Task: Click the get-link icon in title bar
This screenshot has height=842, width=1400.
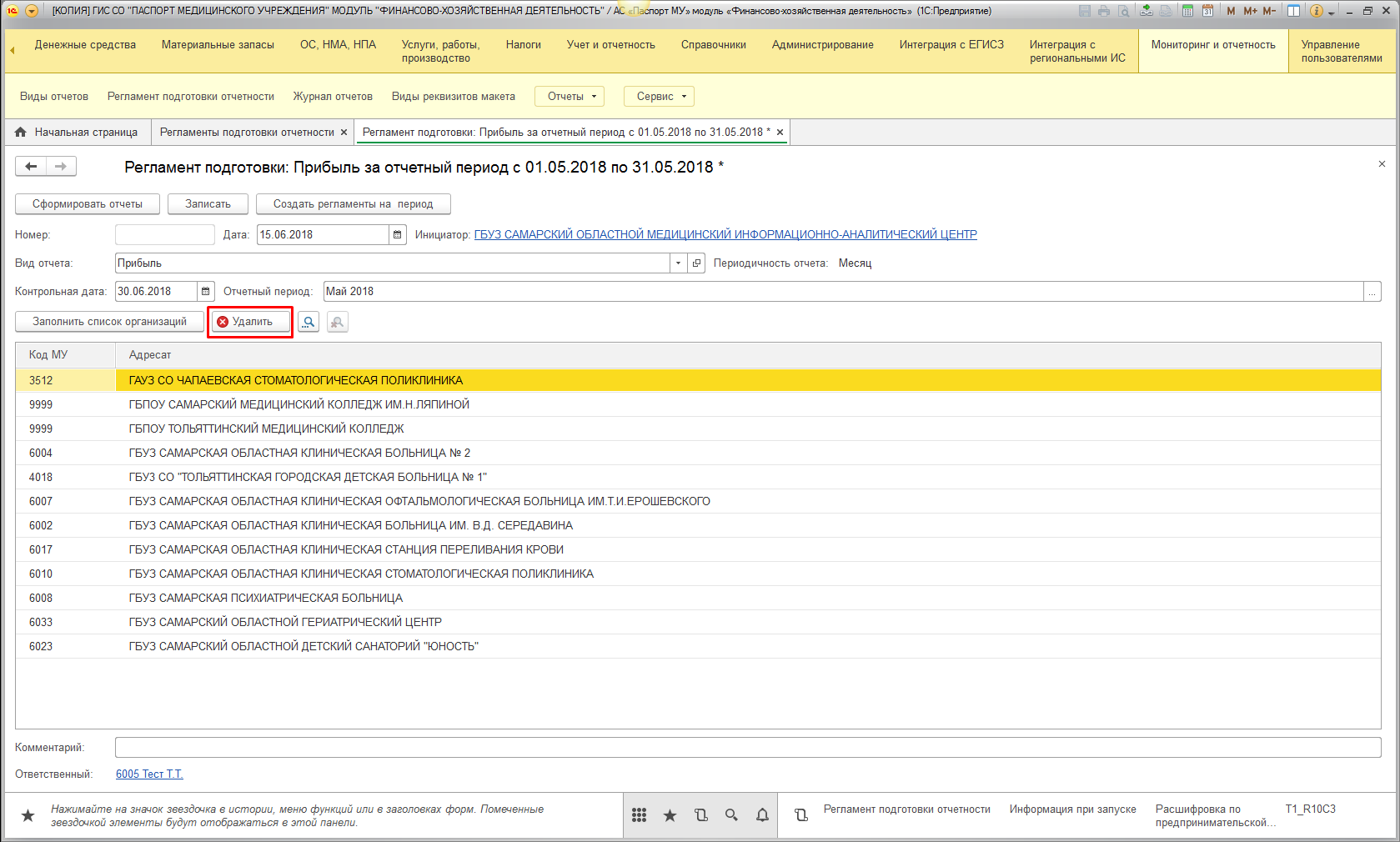Action: coord(1147,11)
